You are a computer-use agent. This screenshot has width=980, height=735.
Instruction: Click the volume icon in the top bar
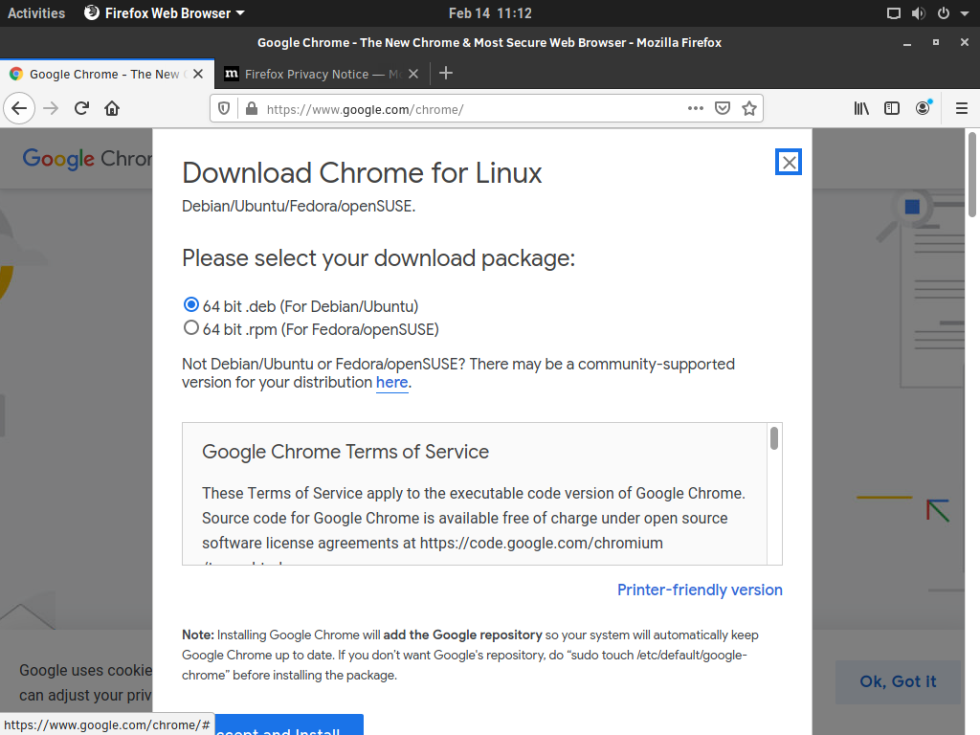click(916, 13)
